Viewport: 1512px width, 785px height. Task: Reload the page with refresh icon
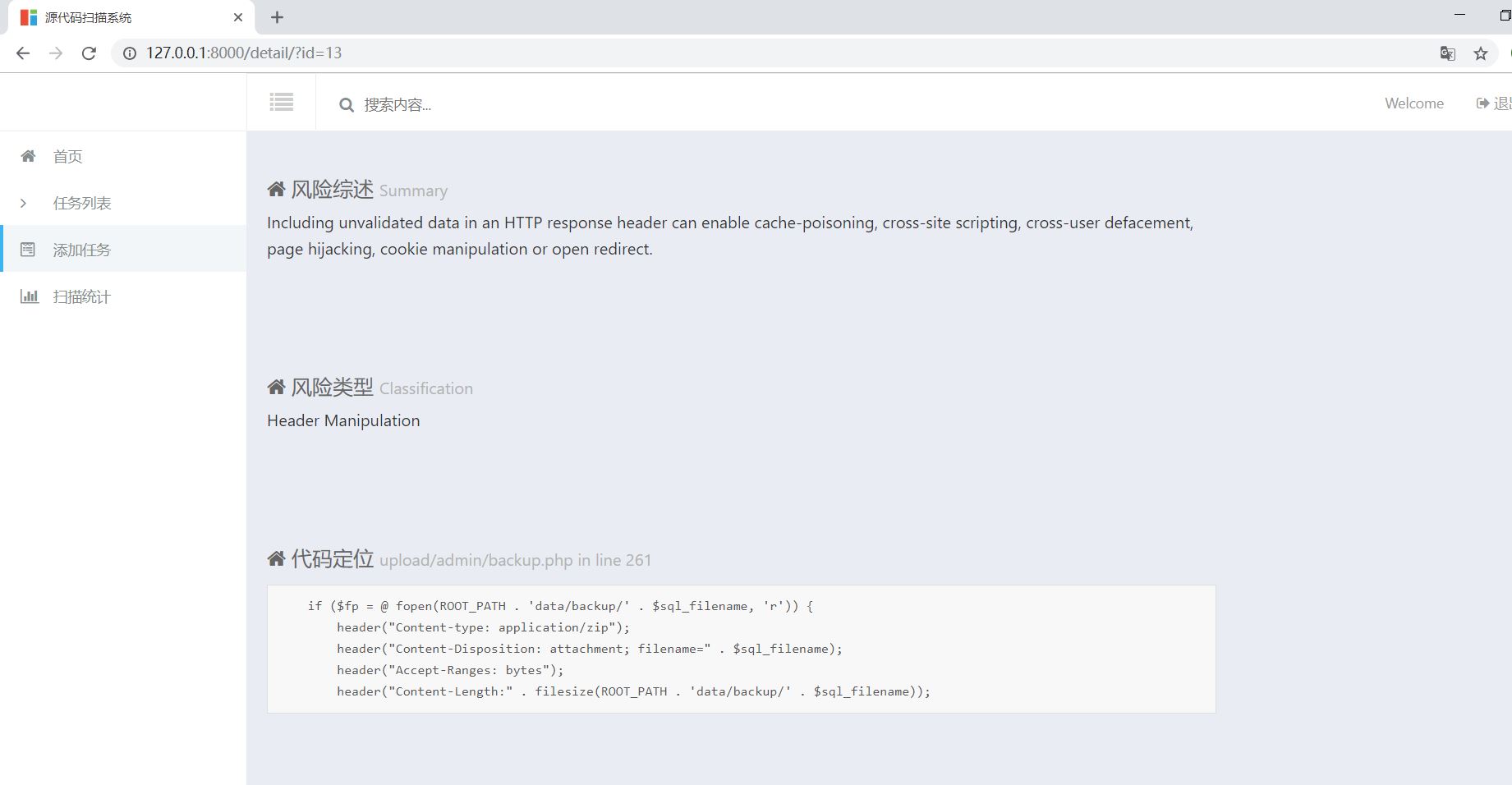tap(89, 53)
